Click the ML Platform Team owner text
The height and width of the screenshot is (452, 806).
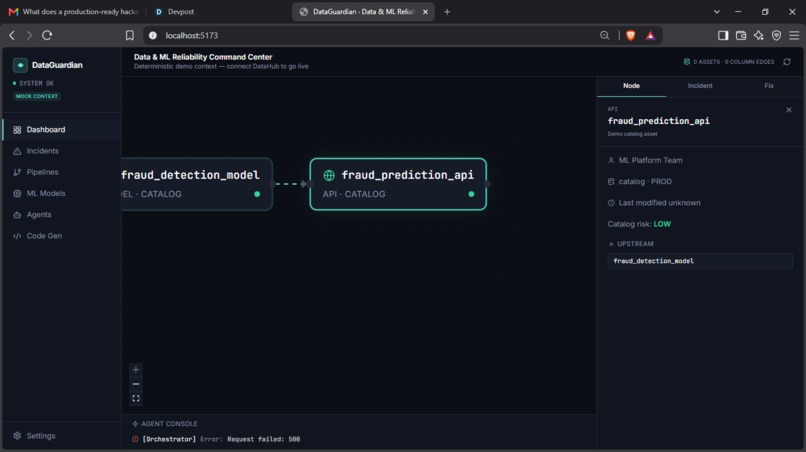650,160
